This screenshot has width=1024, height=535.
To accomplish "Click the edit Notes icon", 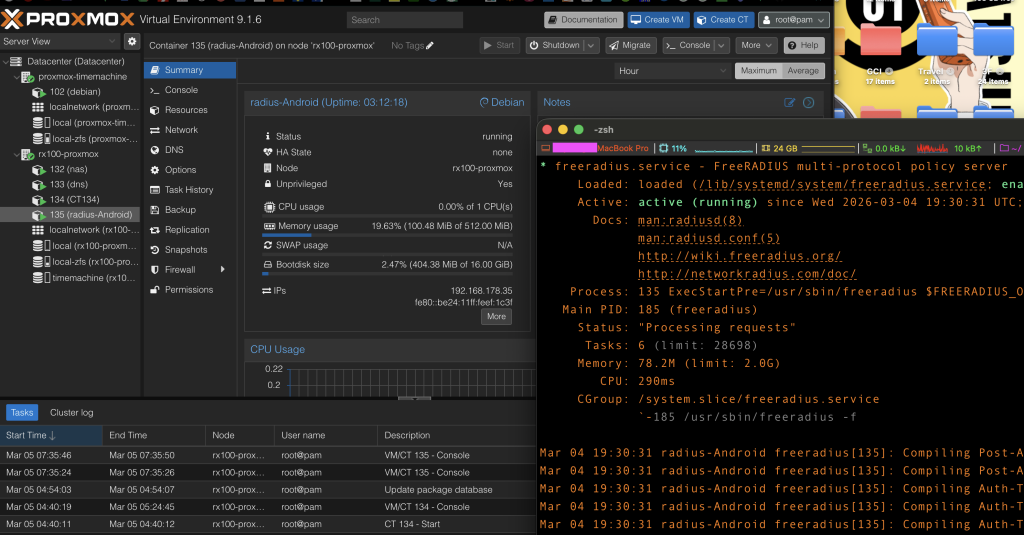I will coord(790,102).
